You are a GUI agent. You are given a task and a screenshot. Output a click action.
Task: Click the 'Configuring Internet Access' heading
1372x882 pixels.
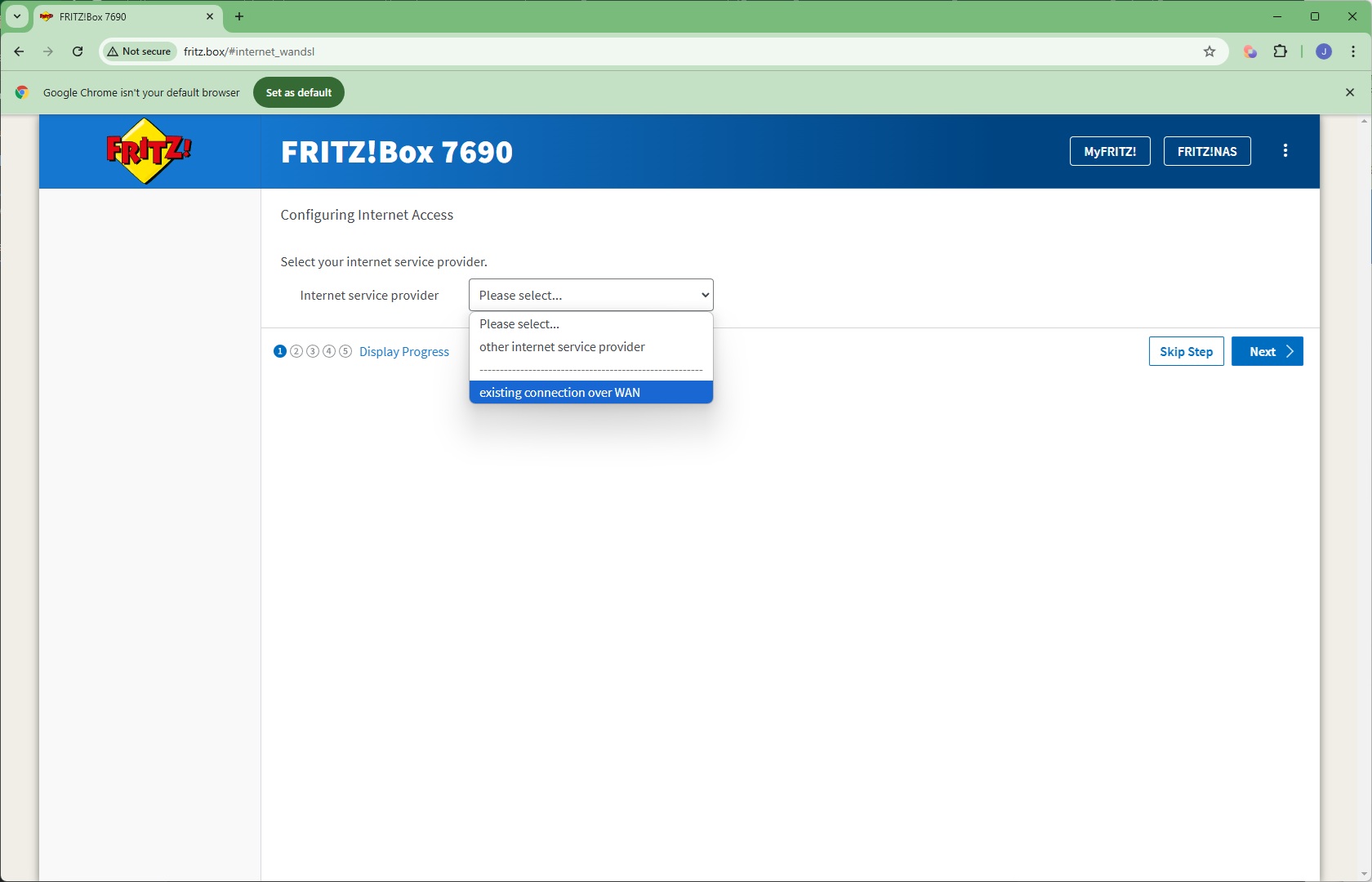click(x=367, y=215)
